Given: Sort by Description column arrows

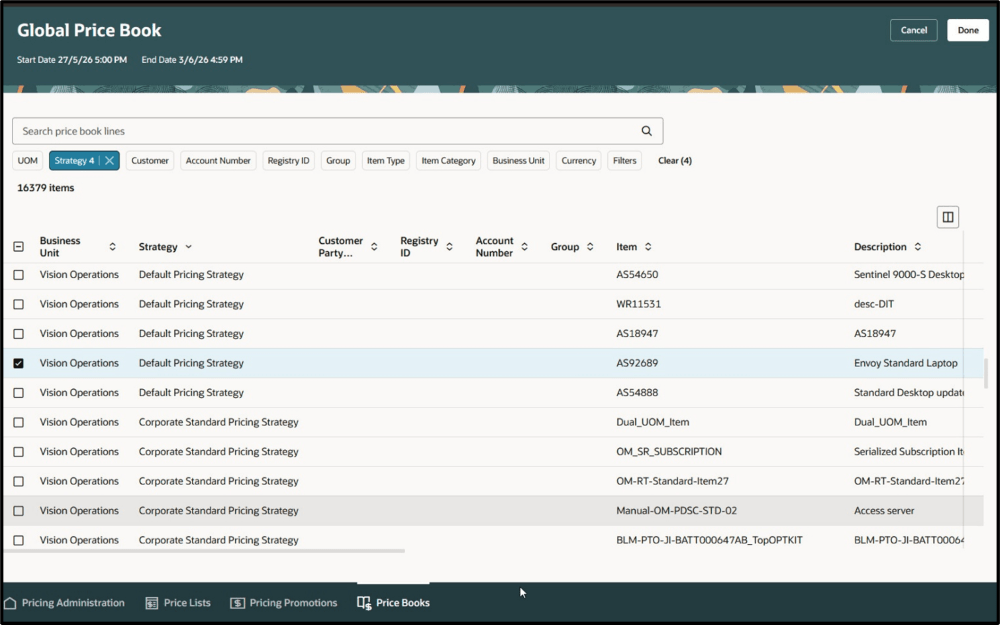Looking at the screenshot, I should coord(918,247).
